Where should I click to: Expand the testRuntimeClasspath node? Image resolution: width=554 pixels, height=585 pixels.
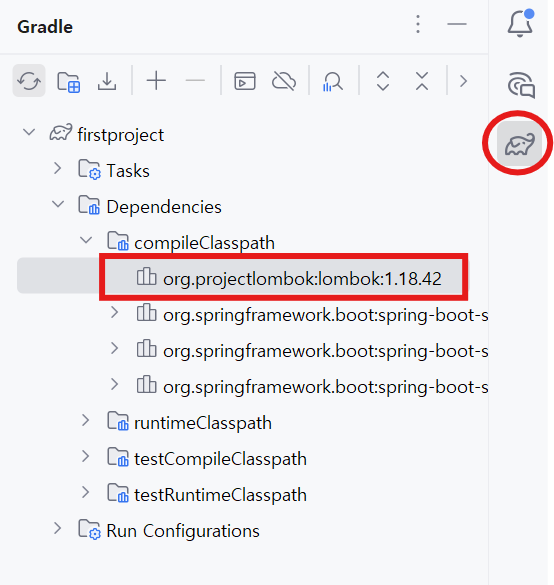[86, 492]
